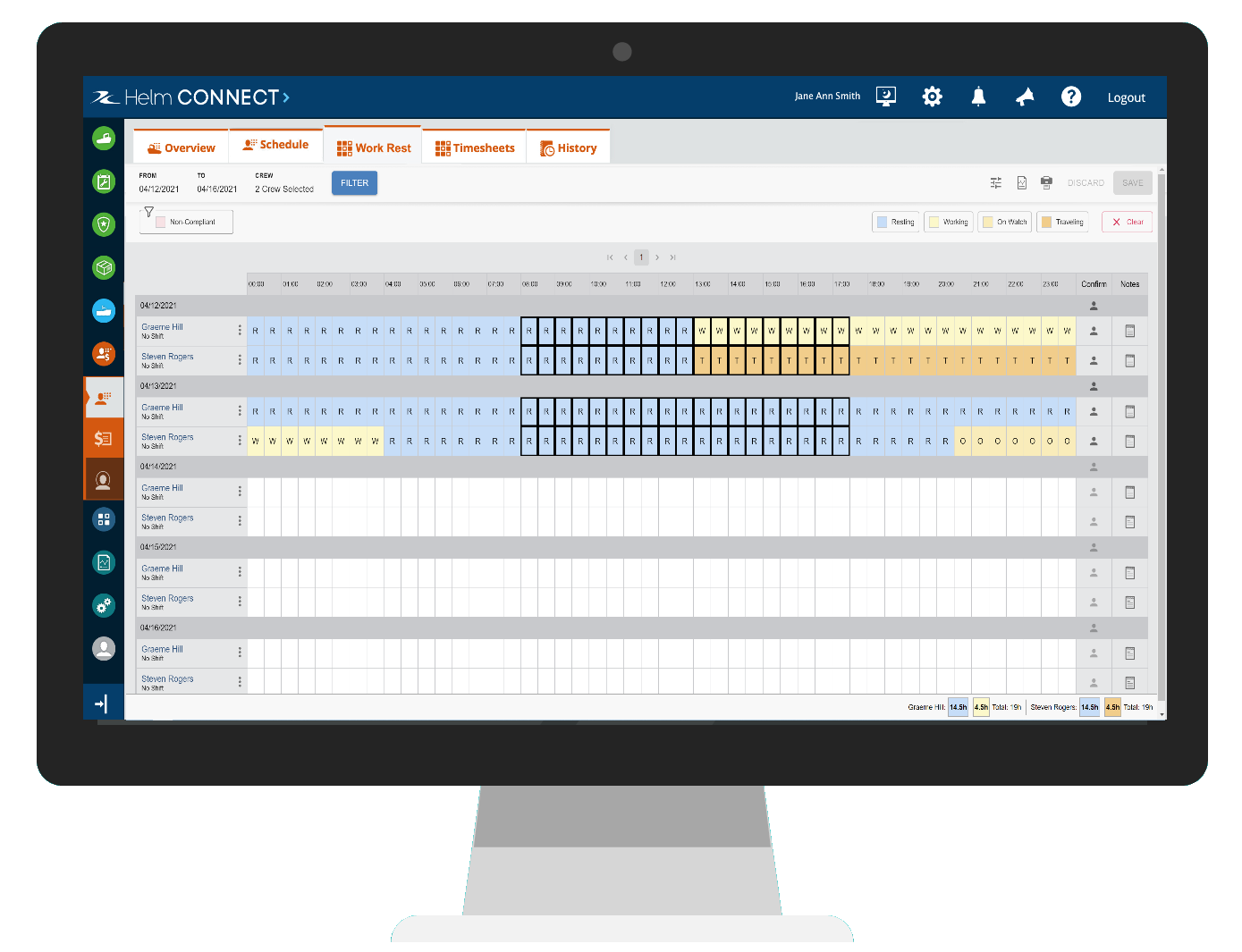Click the export document icon near Discard
1242x952 pixels.
[x=1021, y=182]
